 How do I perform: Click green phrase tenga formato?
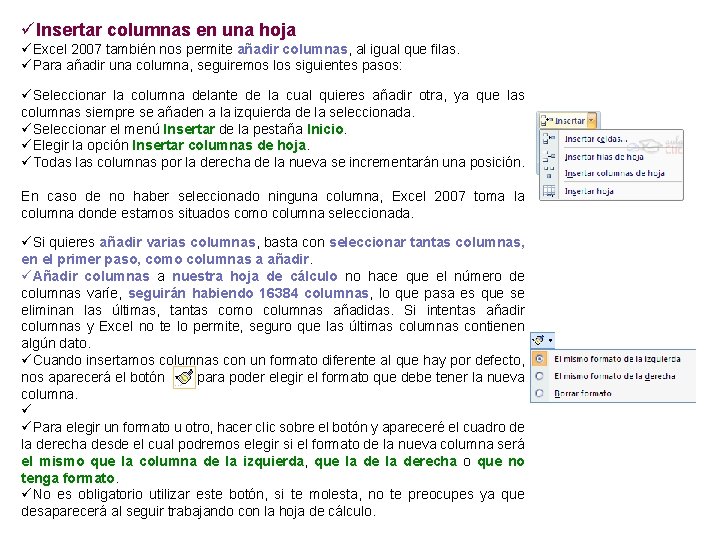click(68, 478)
